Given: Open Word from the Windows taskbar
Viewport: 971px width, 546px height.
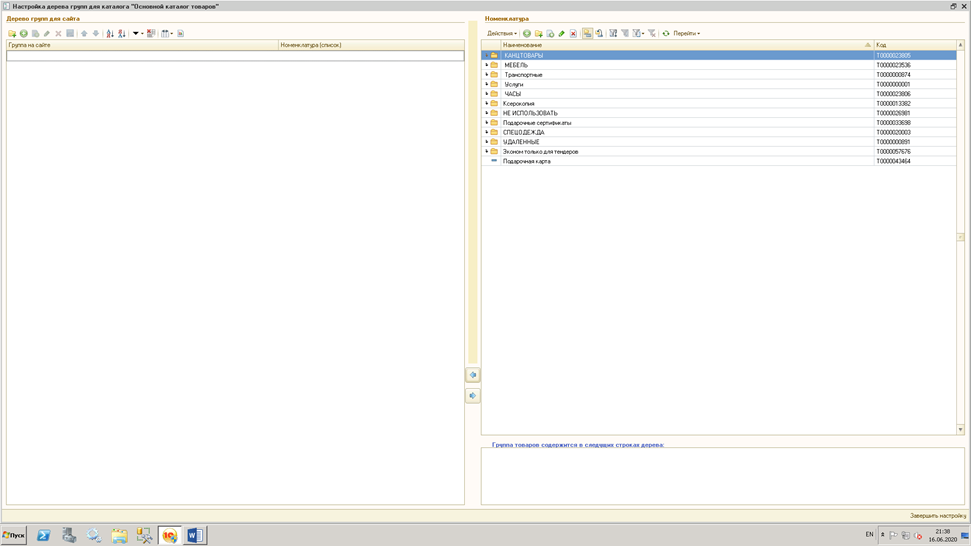Looking at the screenshot, I should 195,536.
